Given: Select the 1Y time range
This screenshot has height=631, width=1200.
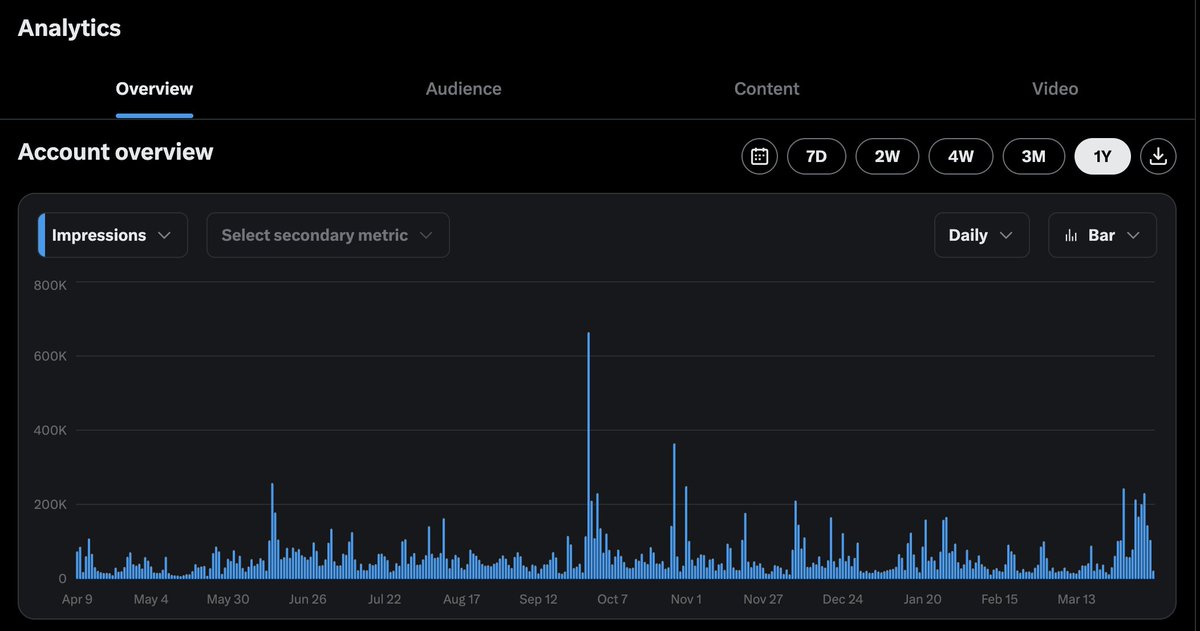Looking at the screenshot, I should pos(1102,156).
